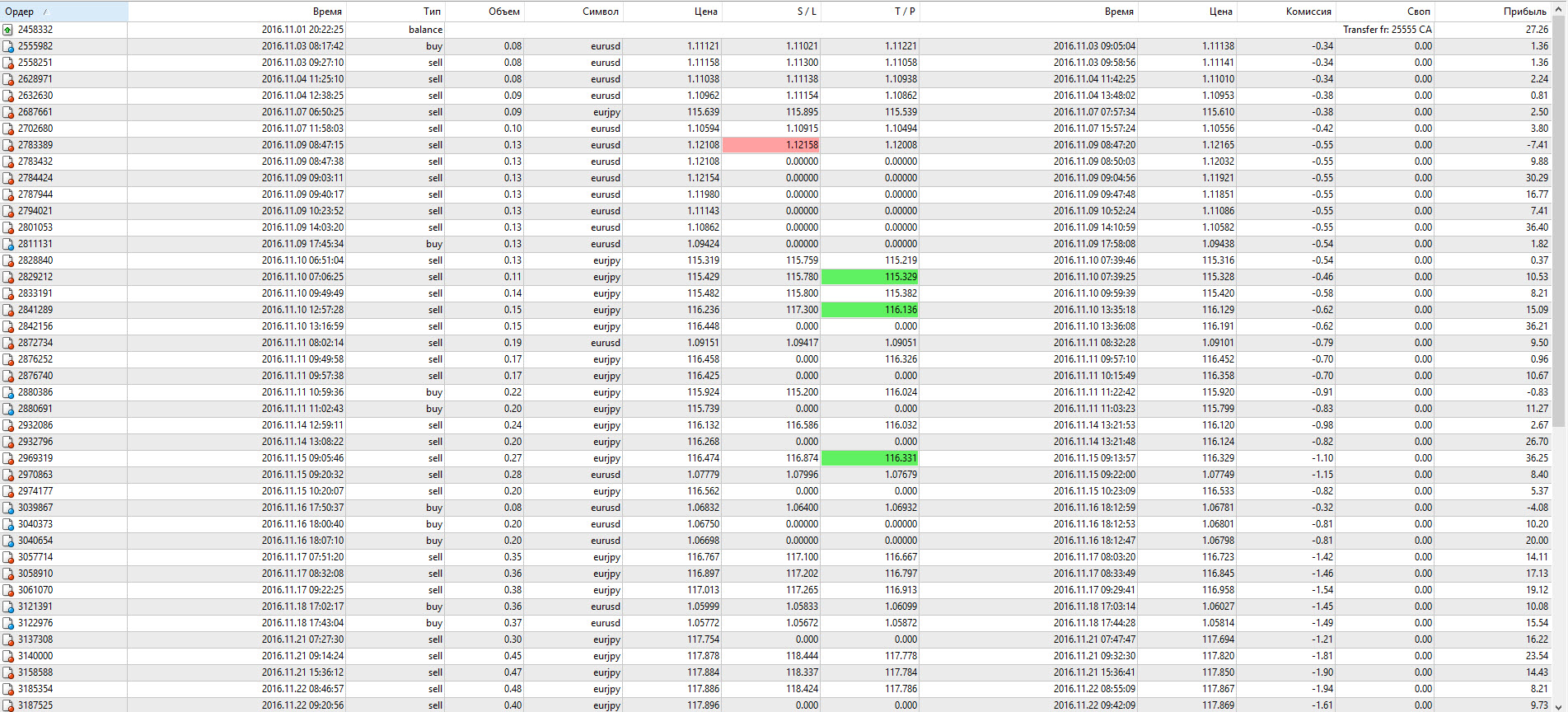Click the profit value 27.26

coord(1537,30)
